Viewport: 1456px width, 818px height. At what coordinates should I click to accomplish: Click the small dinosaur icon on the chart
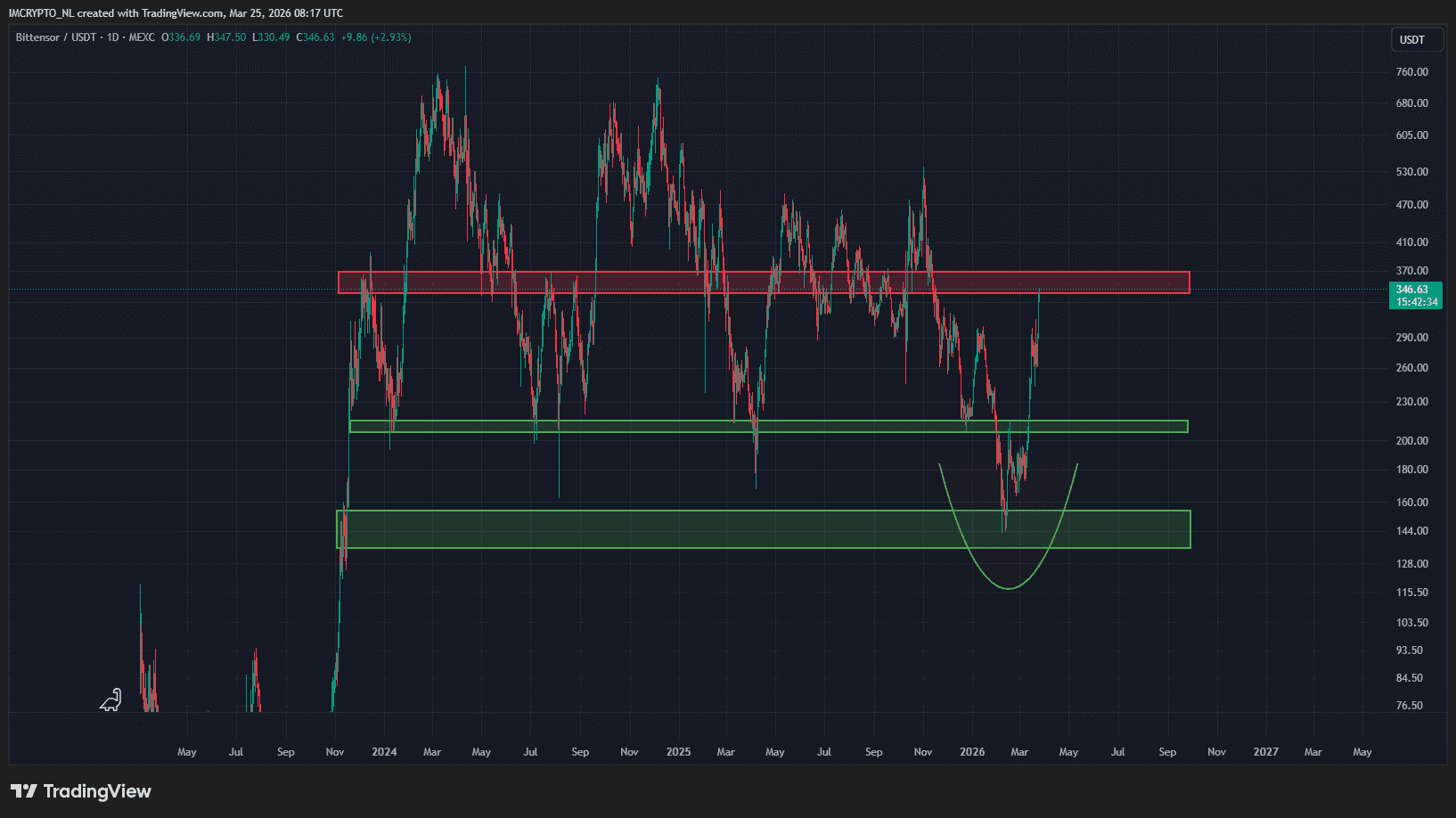pyautogui.click(x=110, y=700)
